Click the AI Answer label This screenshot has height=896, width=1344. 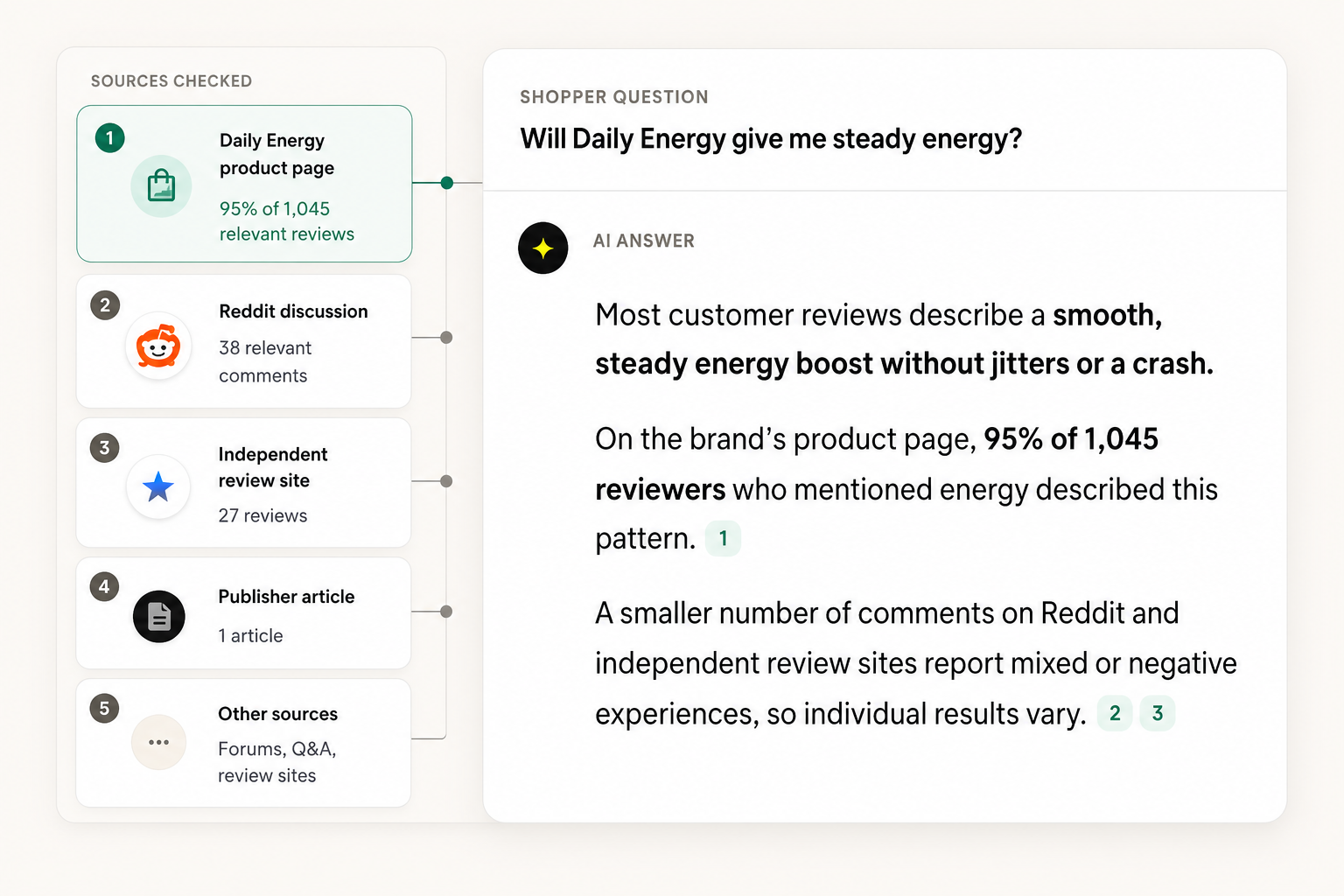[x=644, y=241]
